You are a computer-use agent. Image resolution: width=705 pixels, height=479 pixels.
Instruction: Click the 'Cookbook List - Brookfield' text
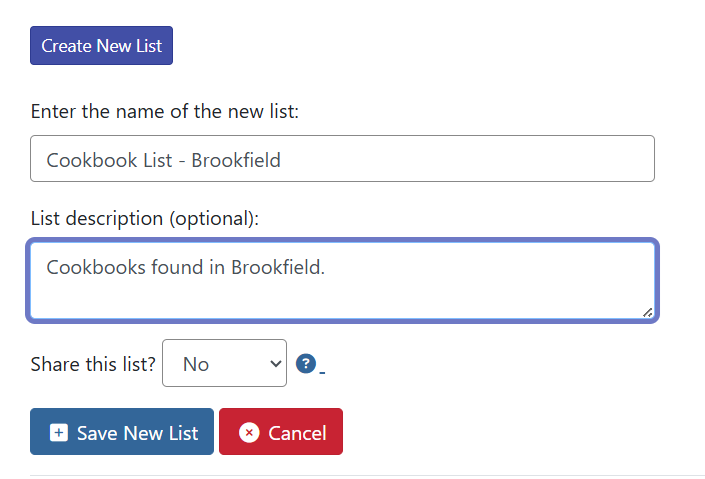(164, 160)
